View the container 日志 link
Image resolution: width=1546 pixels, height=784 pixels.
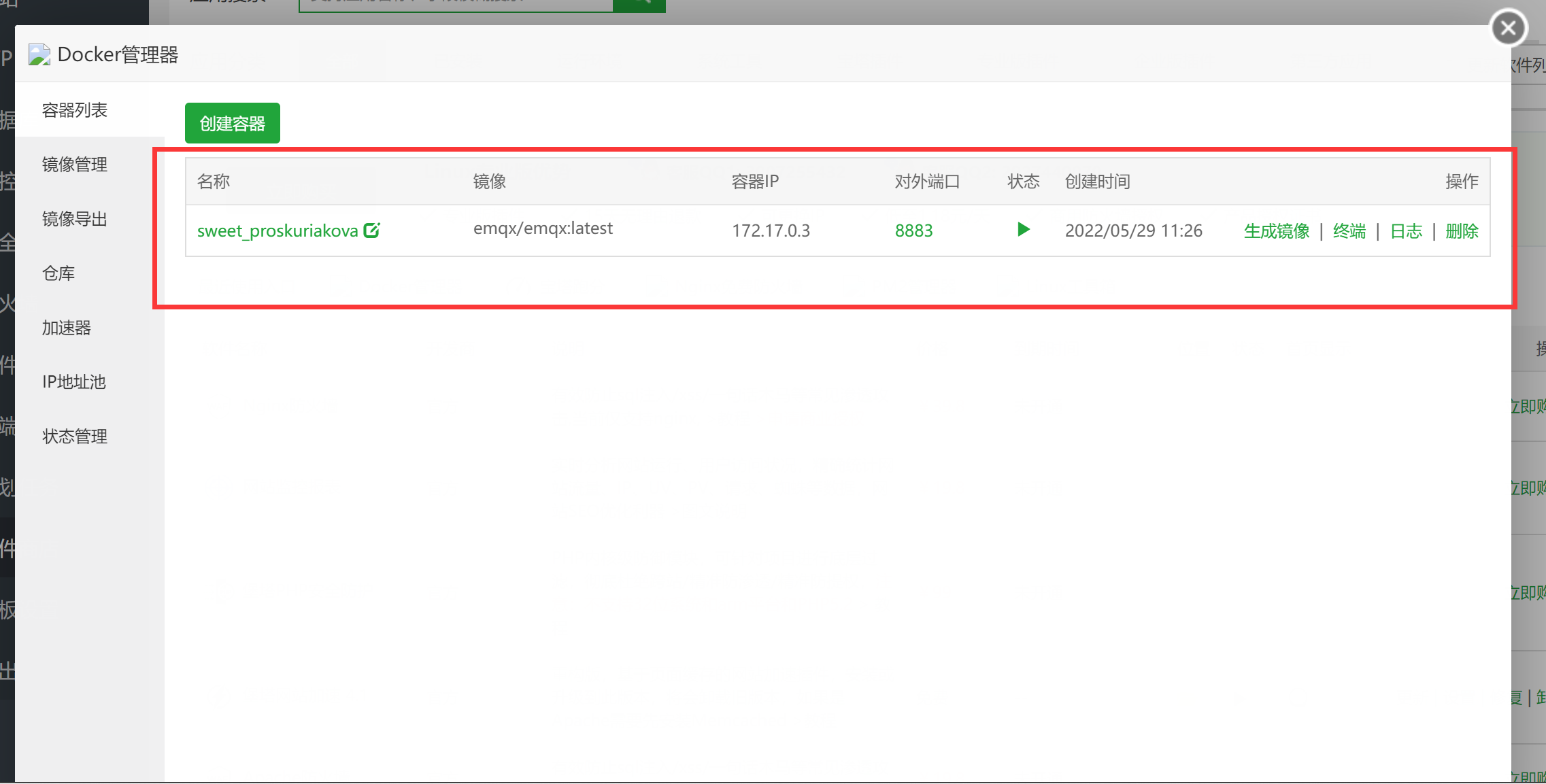tap(1406, 231)
